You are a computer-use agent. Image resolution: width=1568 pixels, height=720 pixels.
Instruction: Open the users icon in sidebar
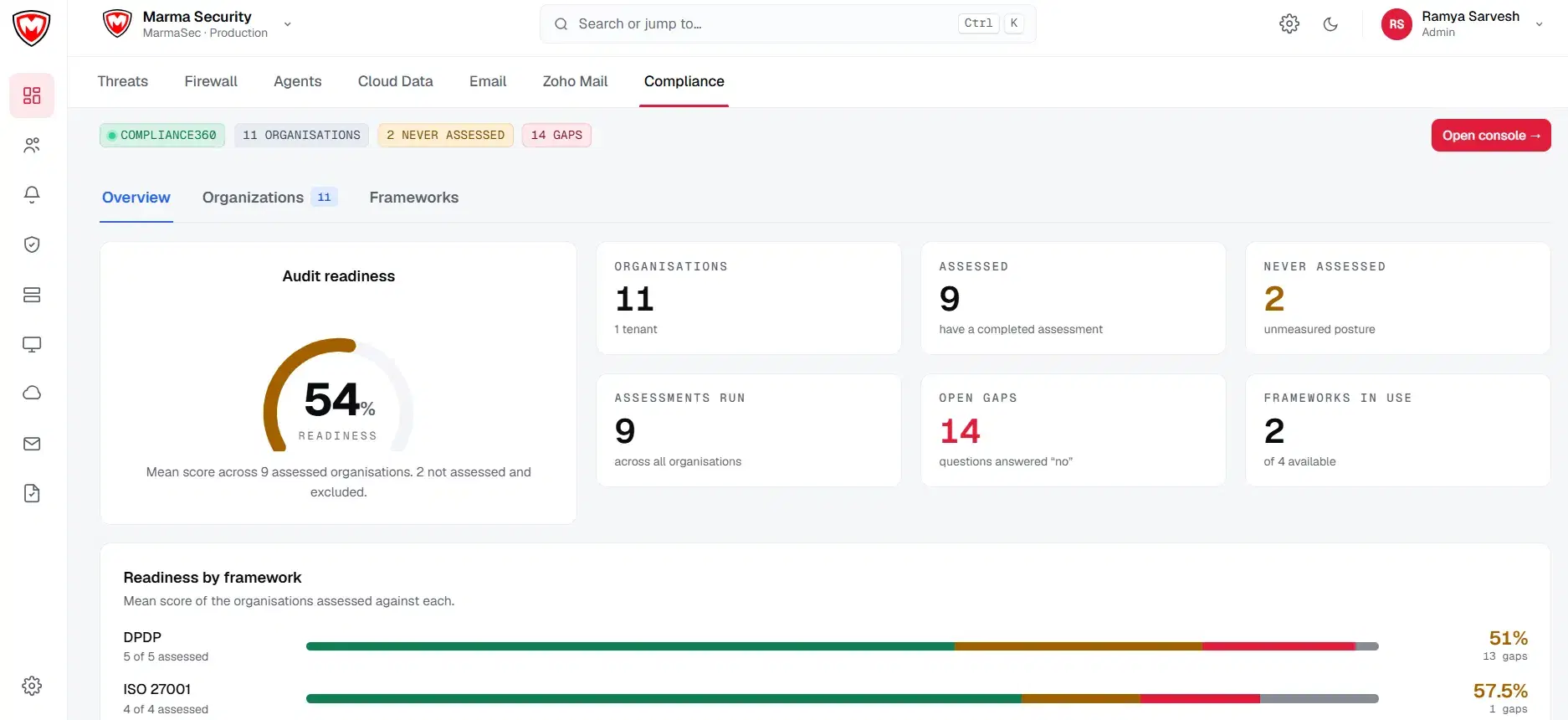(32, 146)
